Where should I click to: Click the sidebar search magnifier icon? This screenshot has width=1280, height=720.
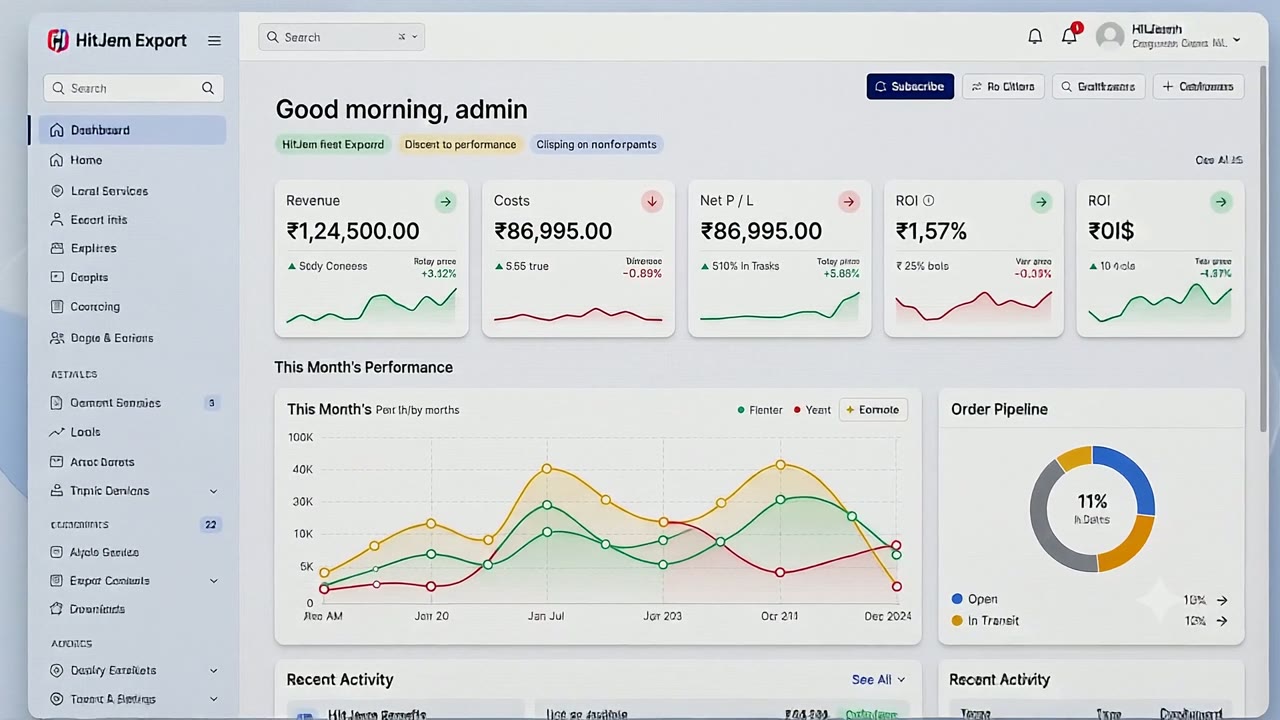tap(208, 88)
